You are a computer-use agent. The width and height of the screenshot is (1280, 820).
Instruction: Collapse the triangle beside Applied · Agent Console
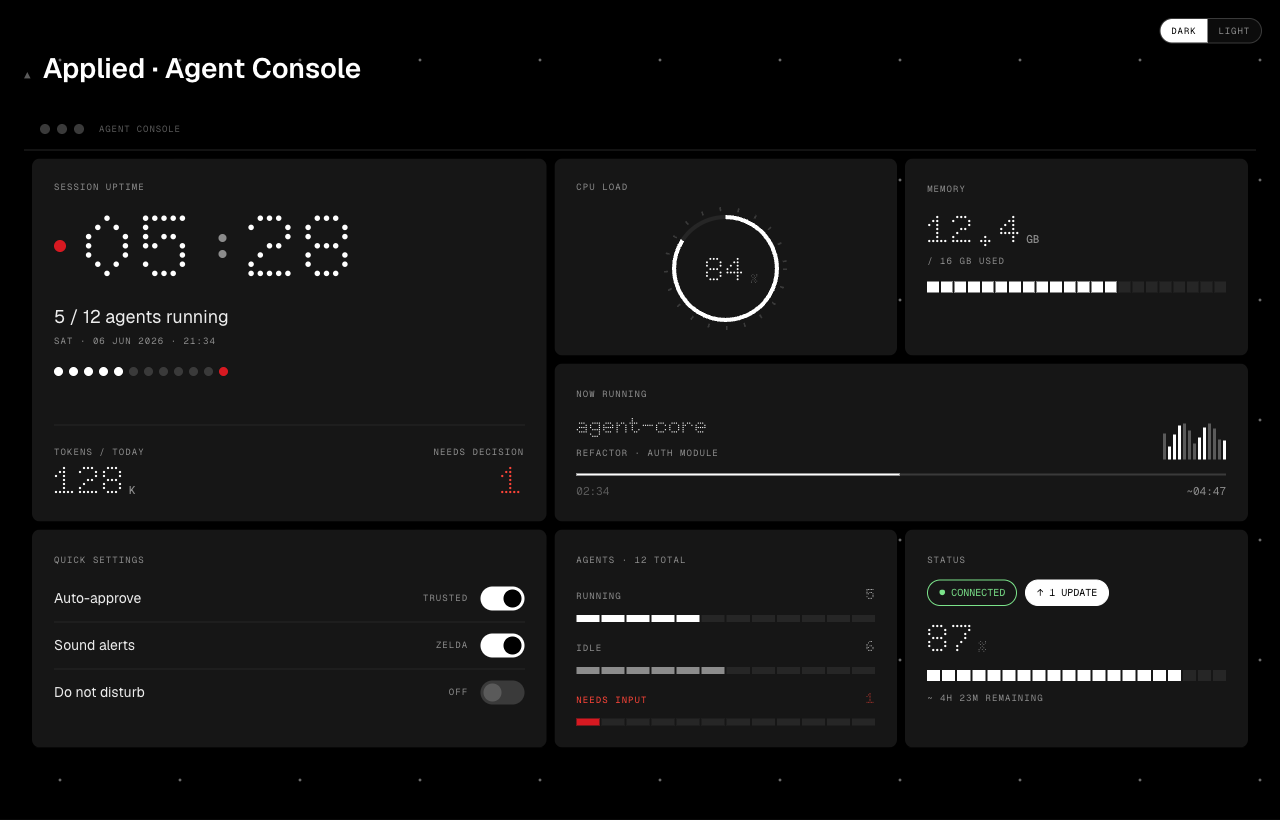[x=27, y=75]
